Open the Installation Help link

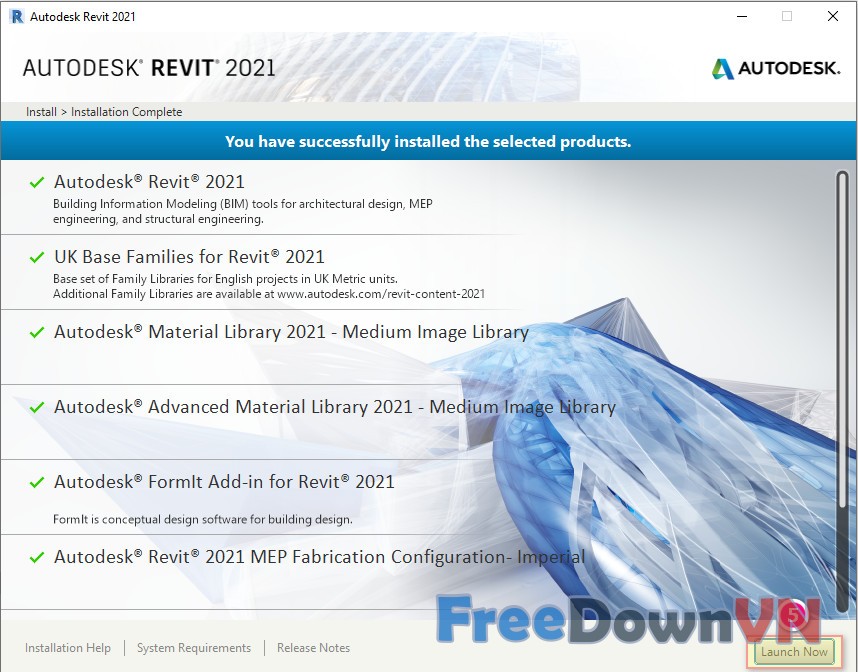[68, 648]
